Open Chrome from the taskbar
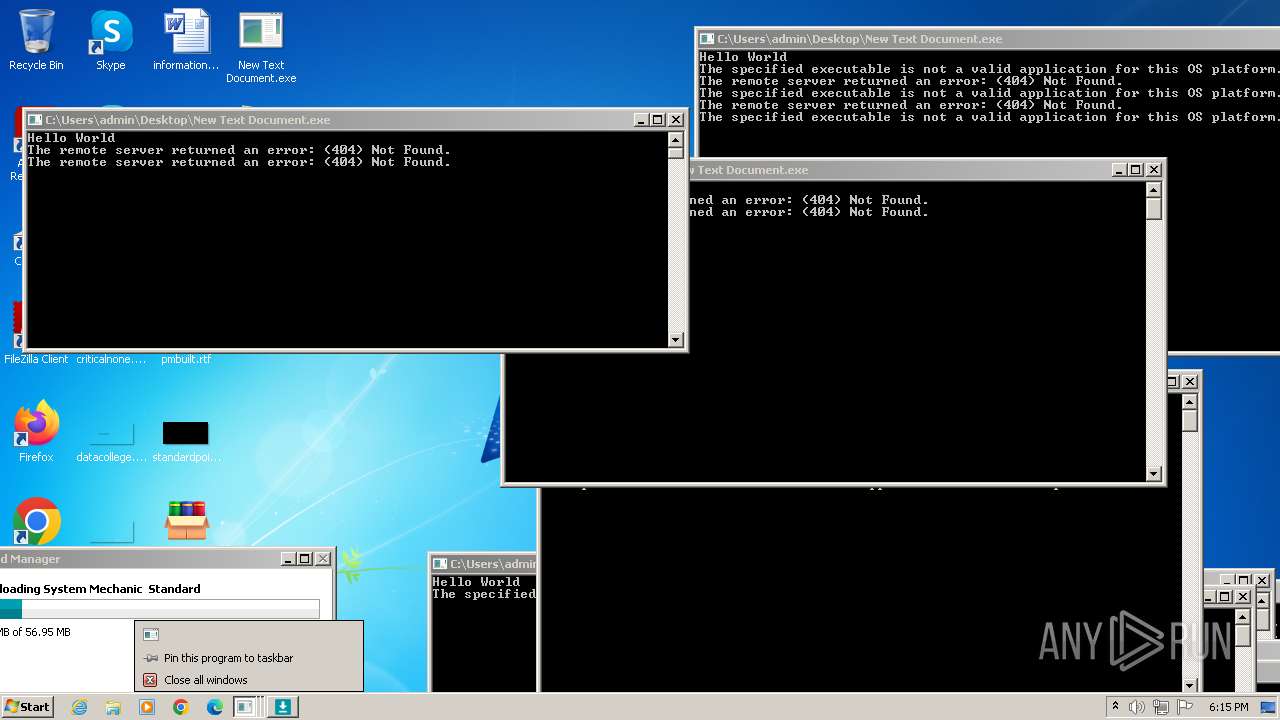1280x720 pixels. click(x=181, y=707)
